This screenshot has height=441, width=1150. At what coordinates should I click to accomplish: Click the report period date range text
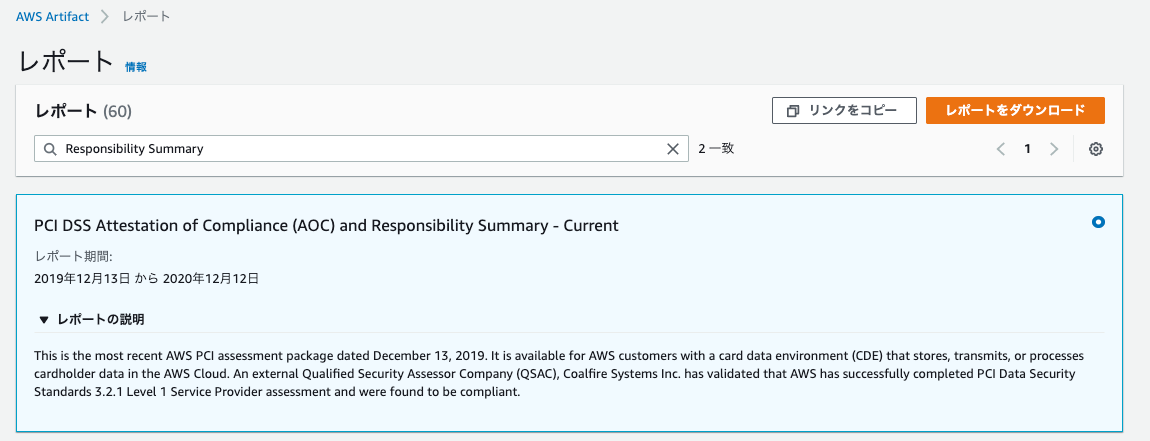point(147,278)
